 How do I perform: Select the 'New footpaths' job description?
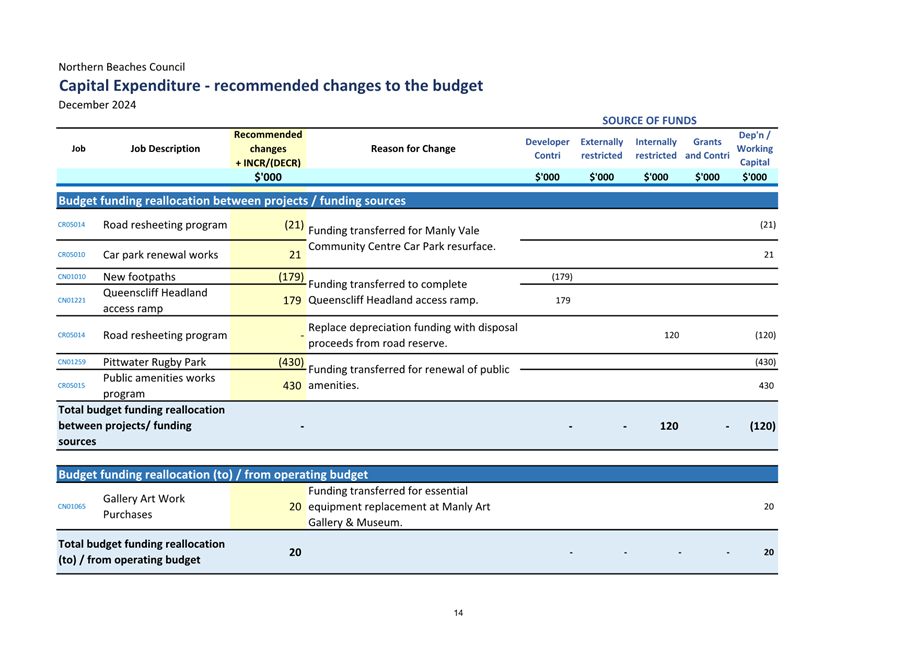pyautogui.click(x=139, y=277)
